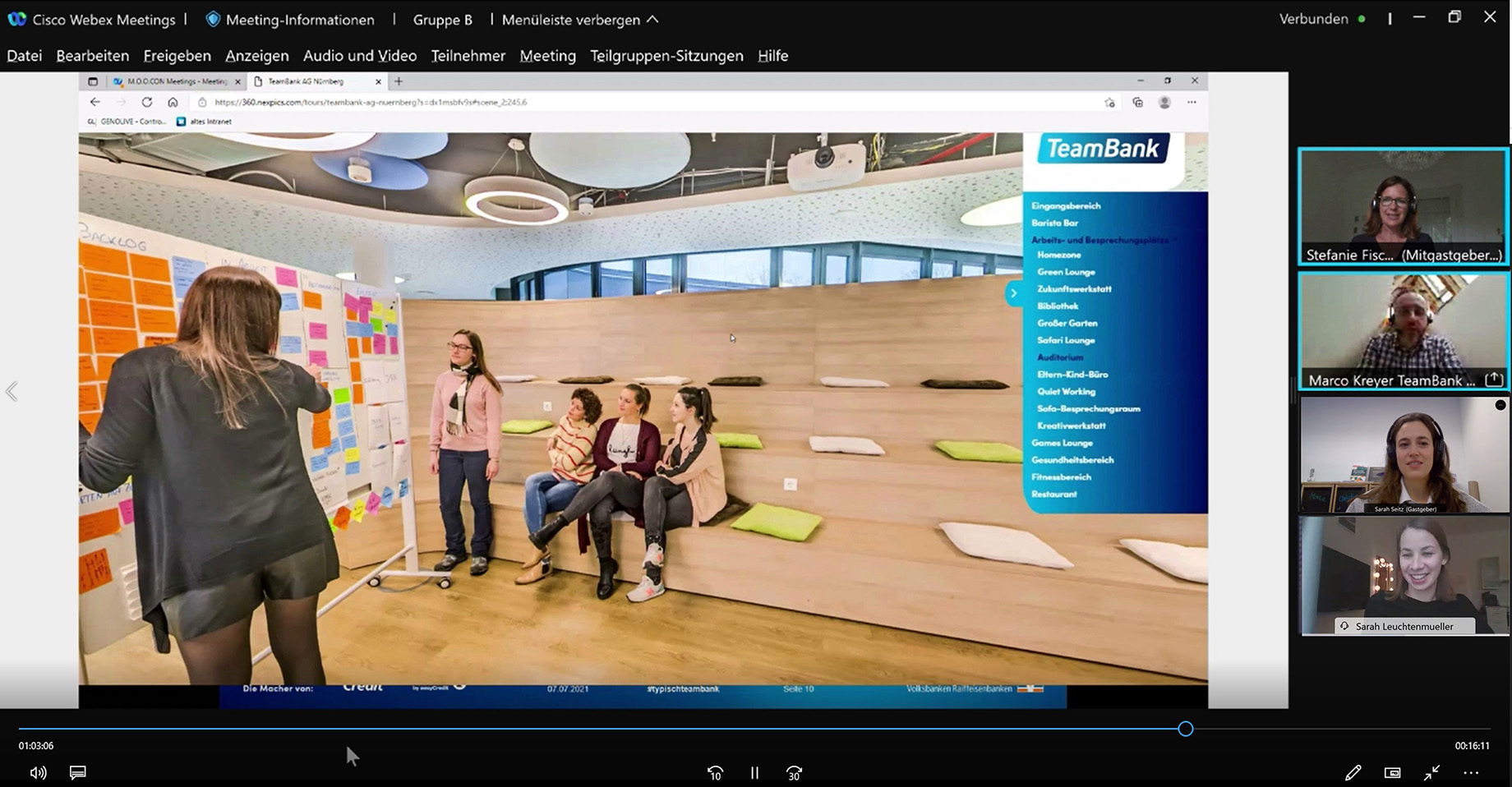This screenshot has height=787, width=1512.
Task: Close the M.O.O.CON Meetings tab
Action: pos(237,81)
